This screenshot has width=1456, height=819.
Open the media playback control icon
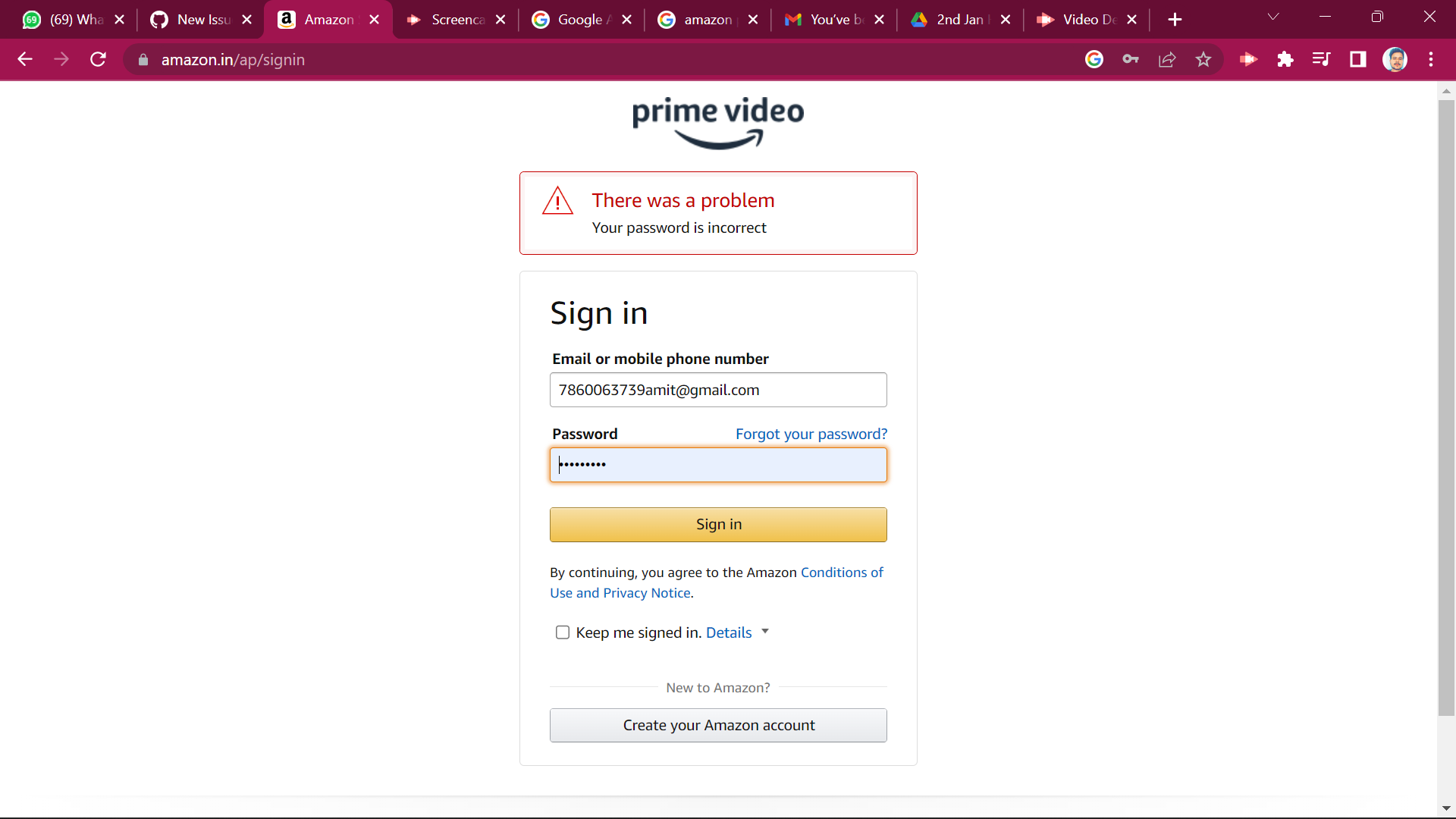point(1322,59)
